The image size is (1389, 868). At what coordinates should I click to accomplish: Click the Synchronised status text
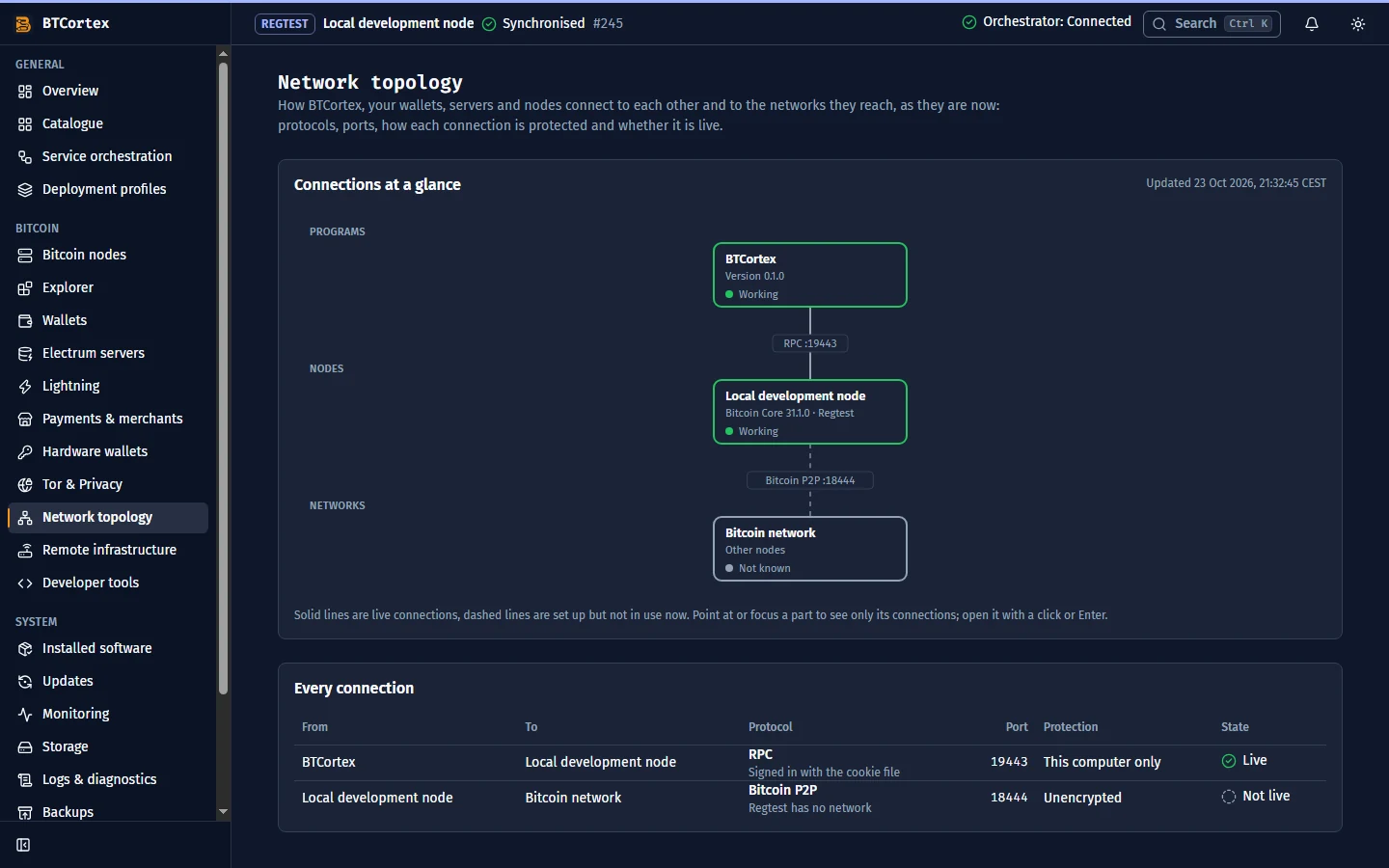tap(543, 23)
